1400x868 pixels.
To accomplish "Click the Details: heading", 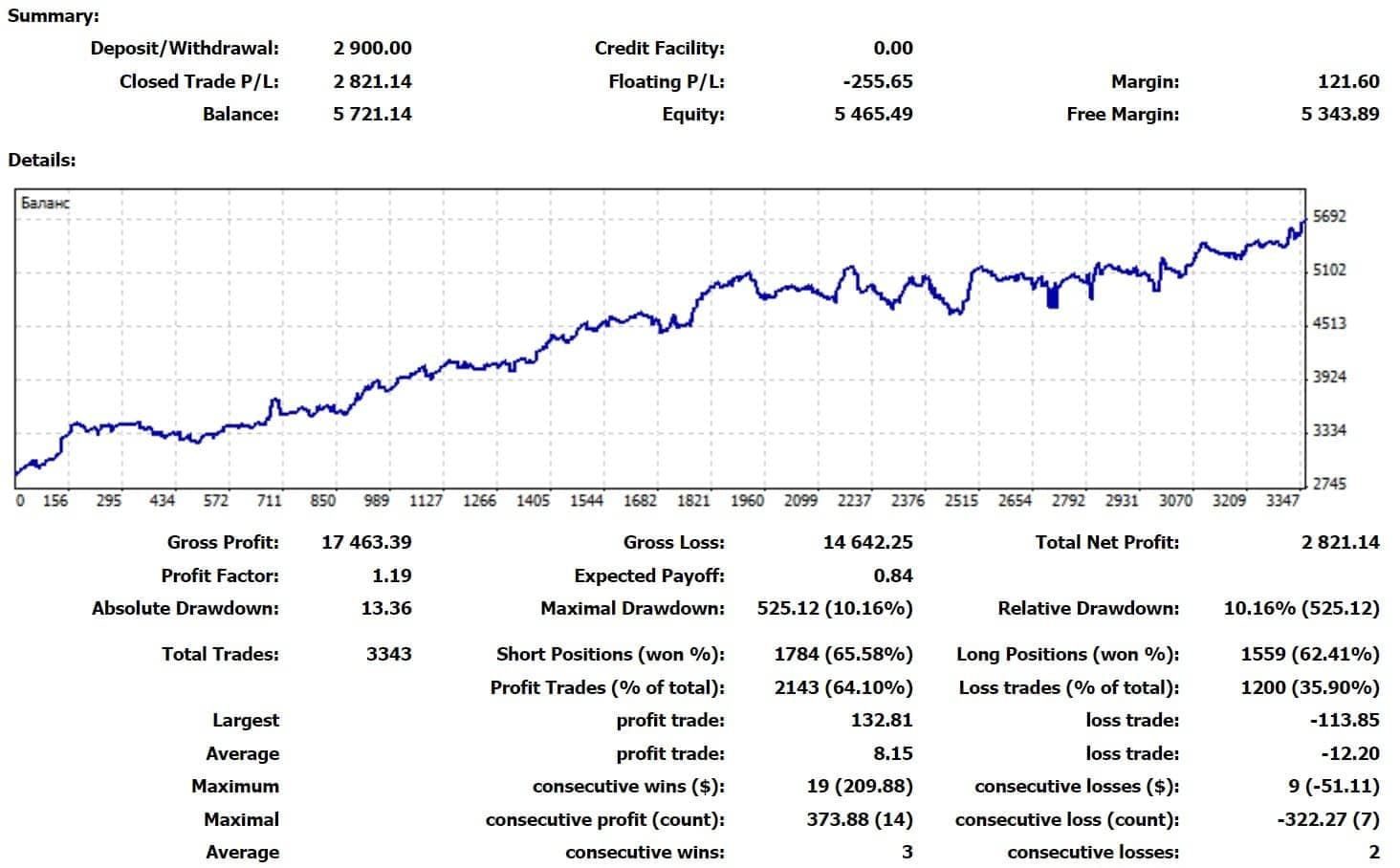I will click(x=42, y=160).
